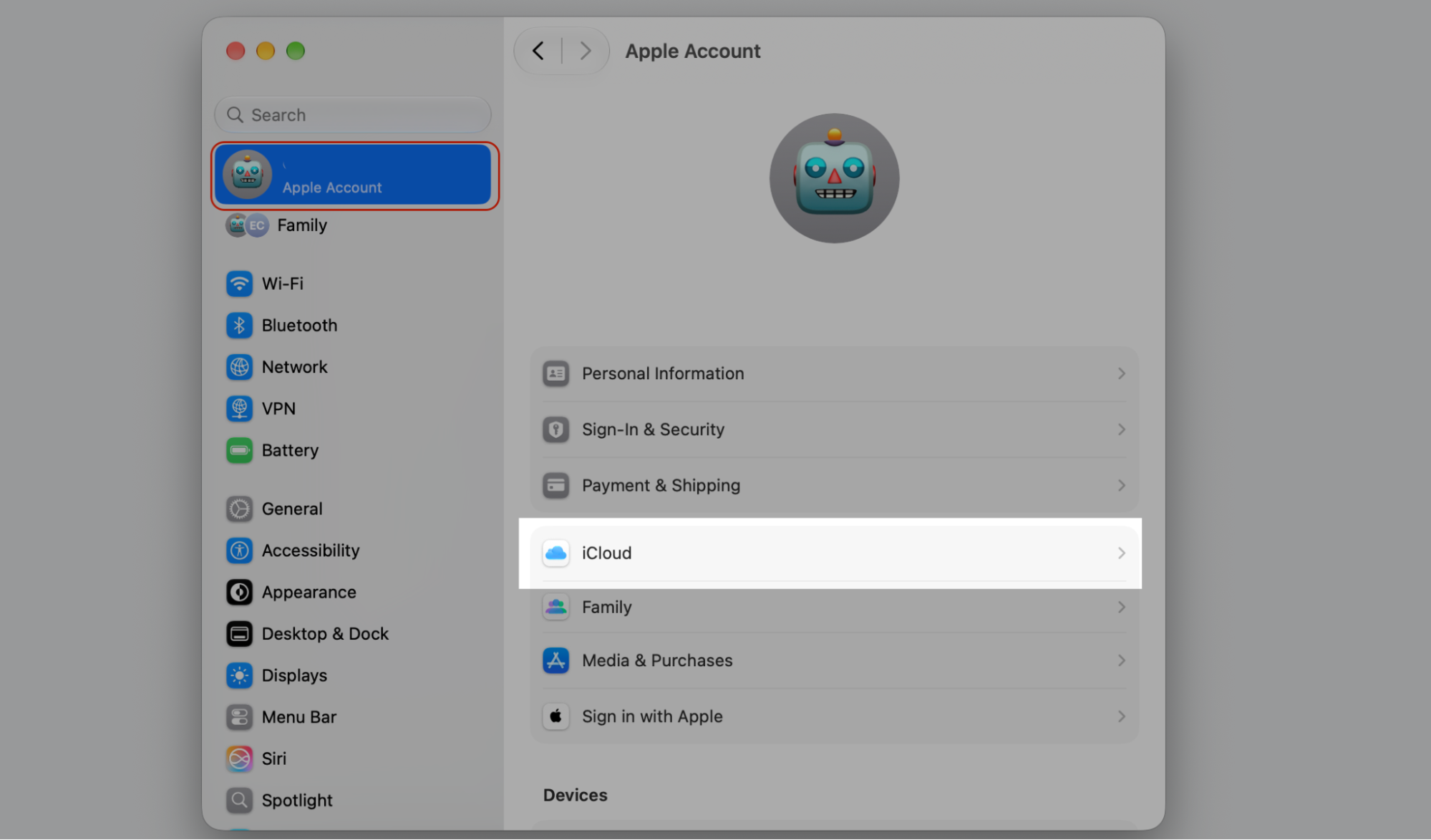Click the Battery label
Image resolution: width=1431 pixels, height=840 pixels.
(290, 450)
